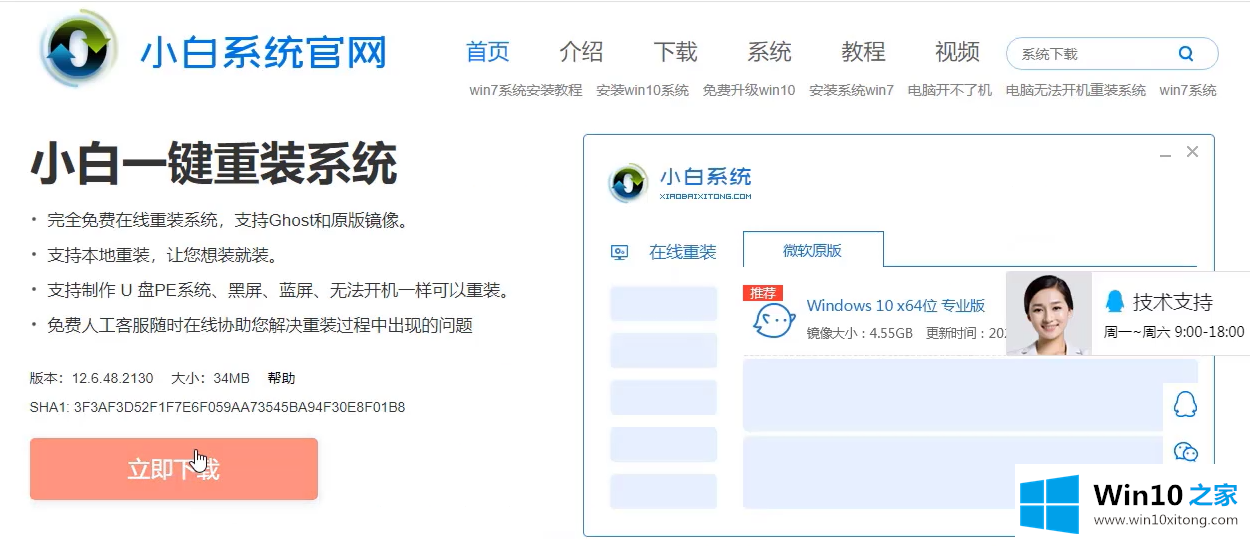Open the 系统 navigation item
The height and width of the screenshot is (546, 1250).
(x=769, y=52)
